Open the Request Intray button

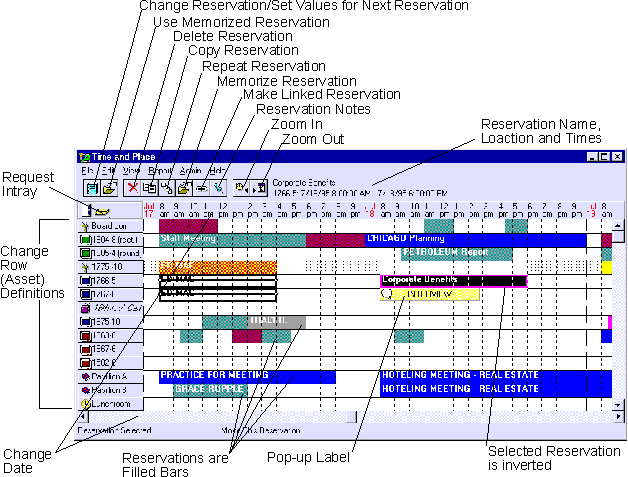[100, 210]
